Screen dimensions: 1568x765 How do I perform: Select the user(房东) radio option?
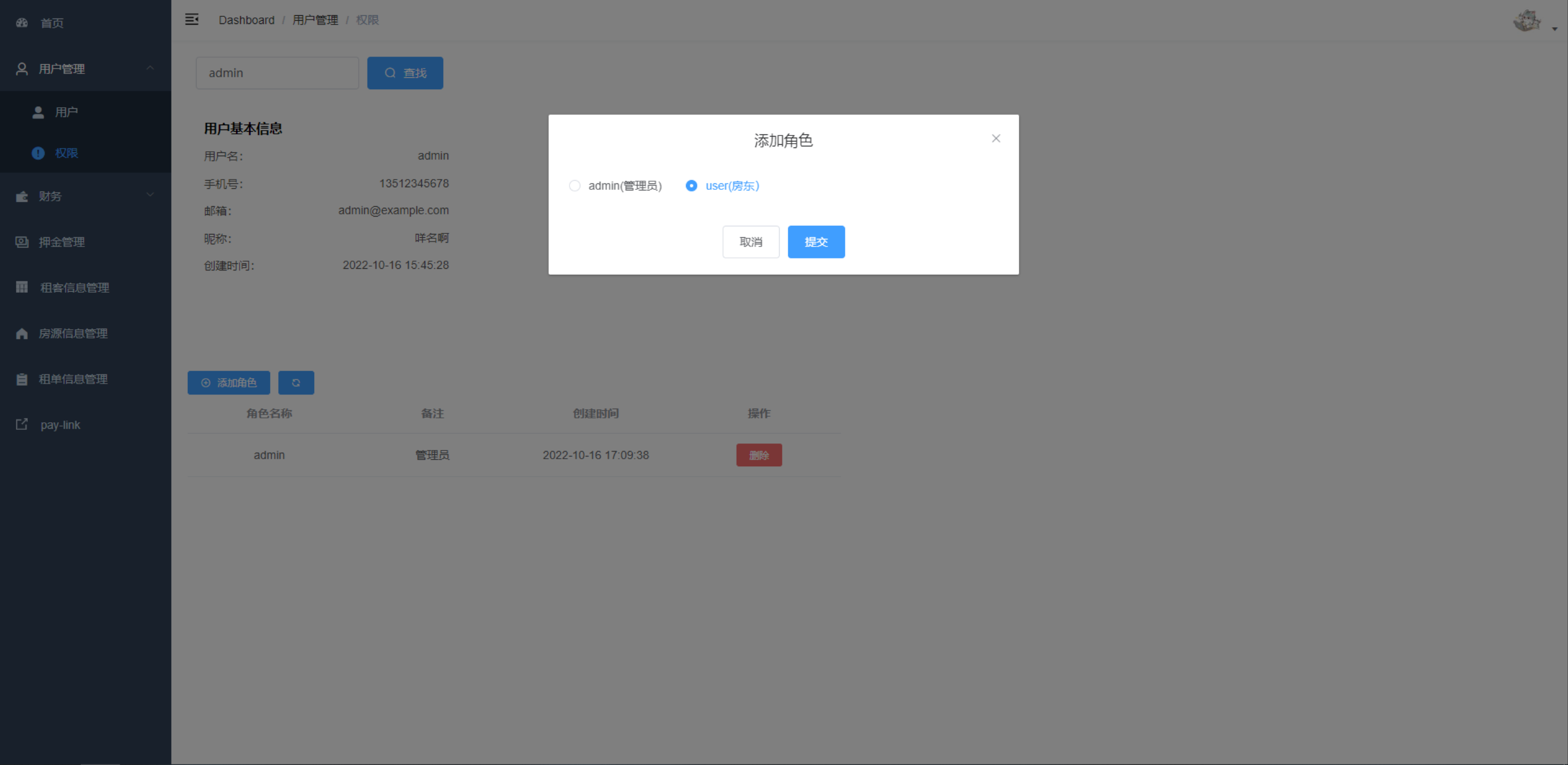[x=691, y=186]
